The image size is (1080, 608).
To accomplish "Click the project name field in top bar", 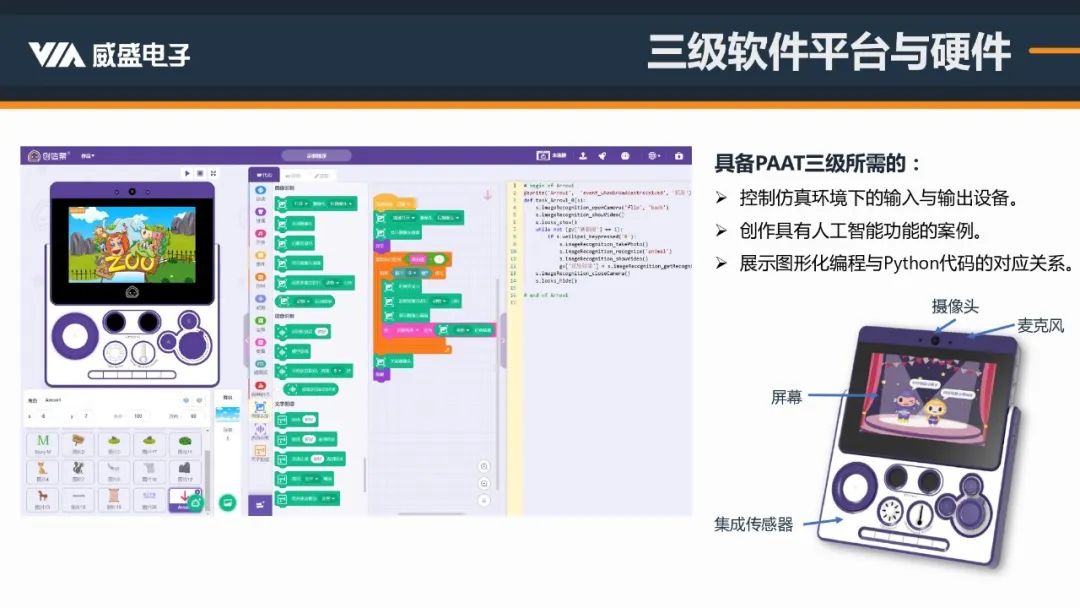I will (316, 156).
